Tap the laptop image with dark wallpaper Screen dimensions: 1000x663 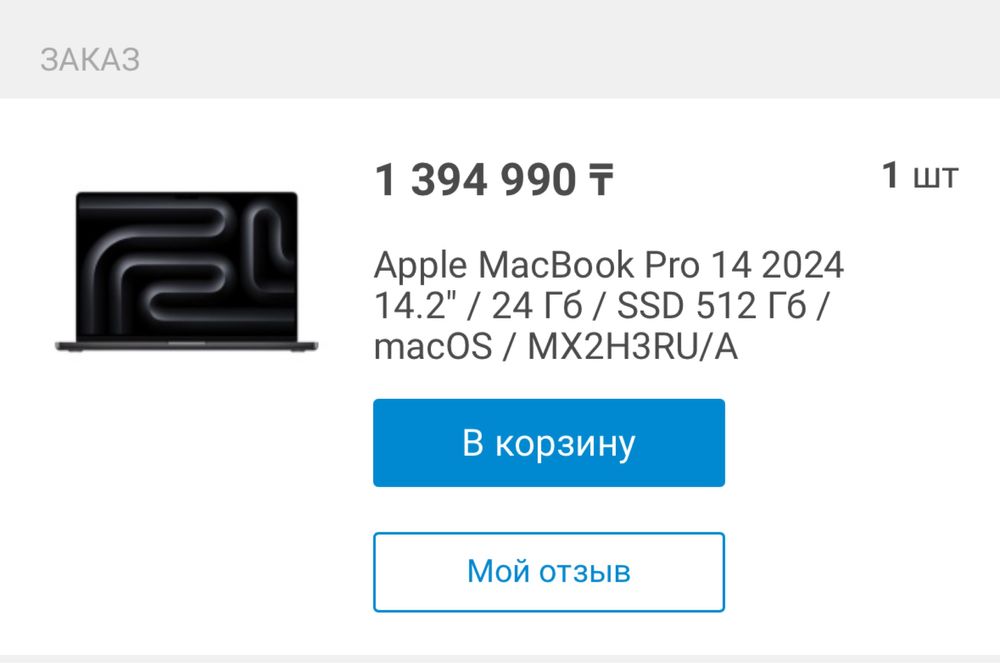point(186,272)
